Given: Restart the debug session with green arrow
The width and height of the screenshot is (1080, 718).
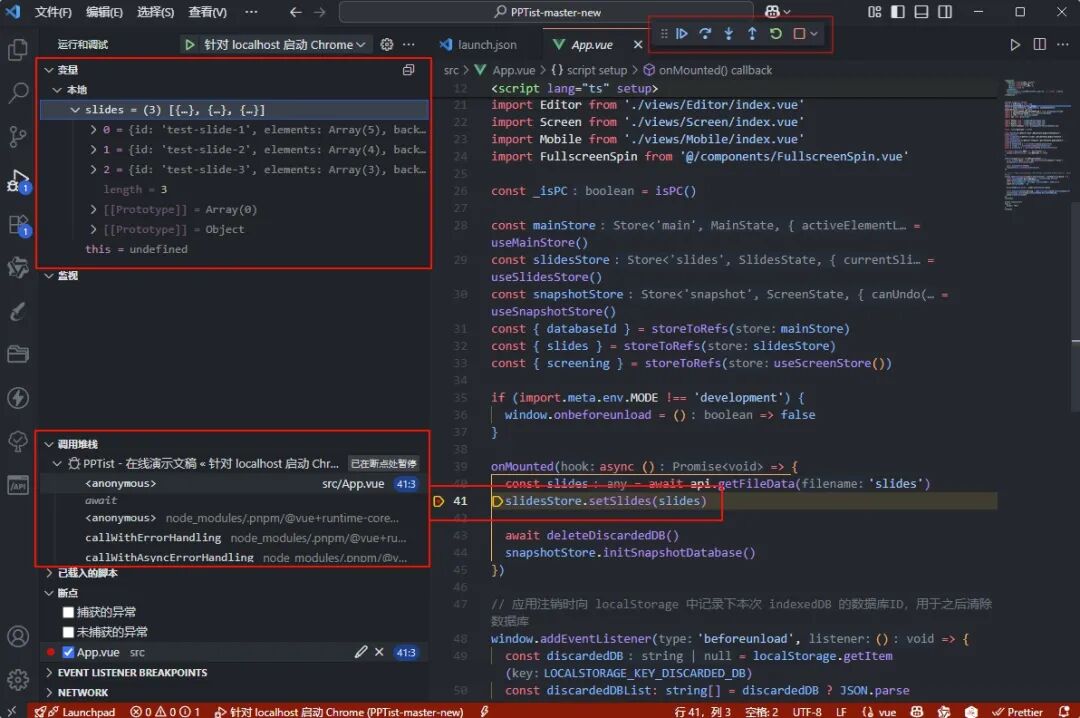Looking at the screenshot, I should point(776,33).
